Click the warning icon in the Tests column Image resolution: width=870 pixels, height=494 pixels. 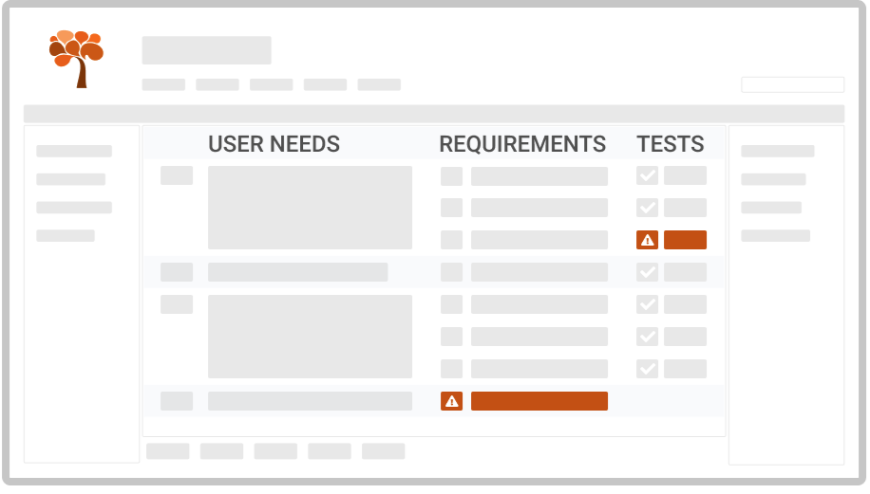tap(647, 240)
